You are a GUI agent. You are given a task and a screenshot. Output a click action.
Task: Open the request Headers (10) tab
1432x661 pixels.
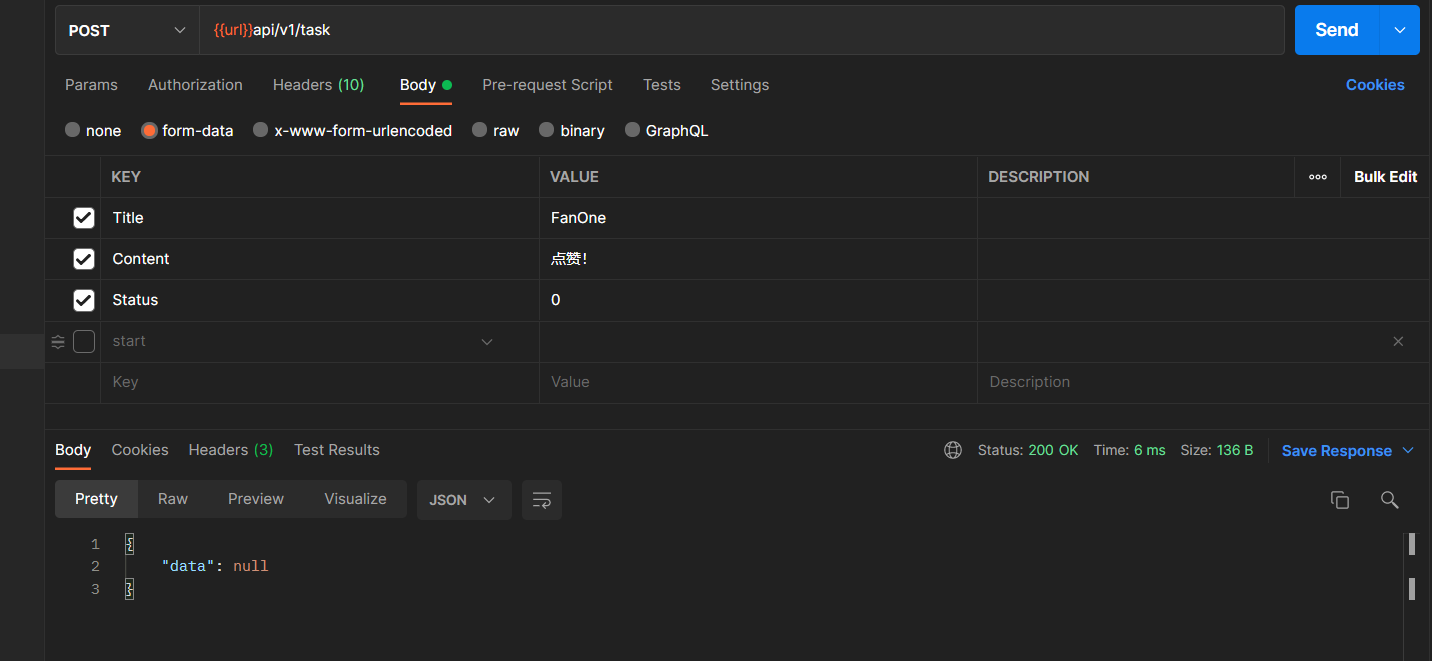click(x=318, y=85)
